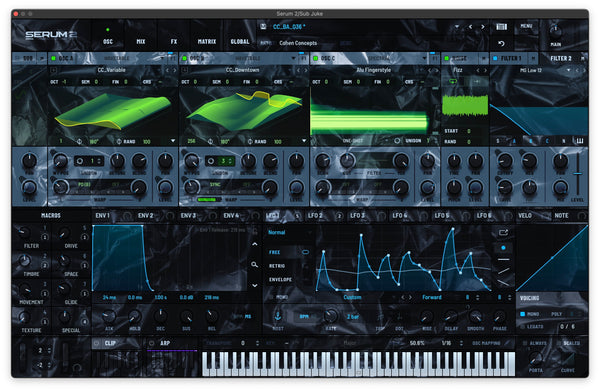Expand the OSC B wavetable options triangle
Viewport: 600px width, 391px height.
coord(304,141)
